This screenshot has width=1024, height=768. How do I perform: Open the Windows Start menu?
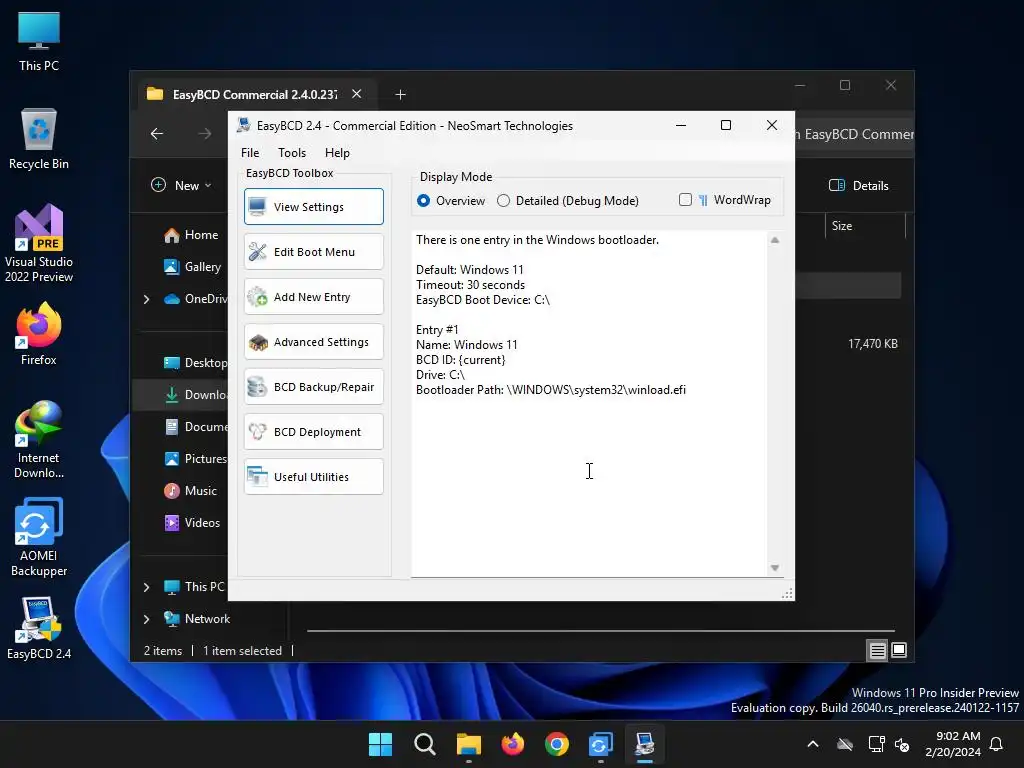point(380,744)
